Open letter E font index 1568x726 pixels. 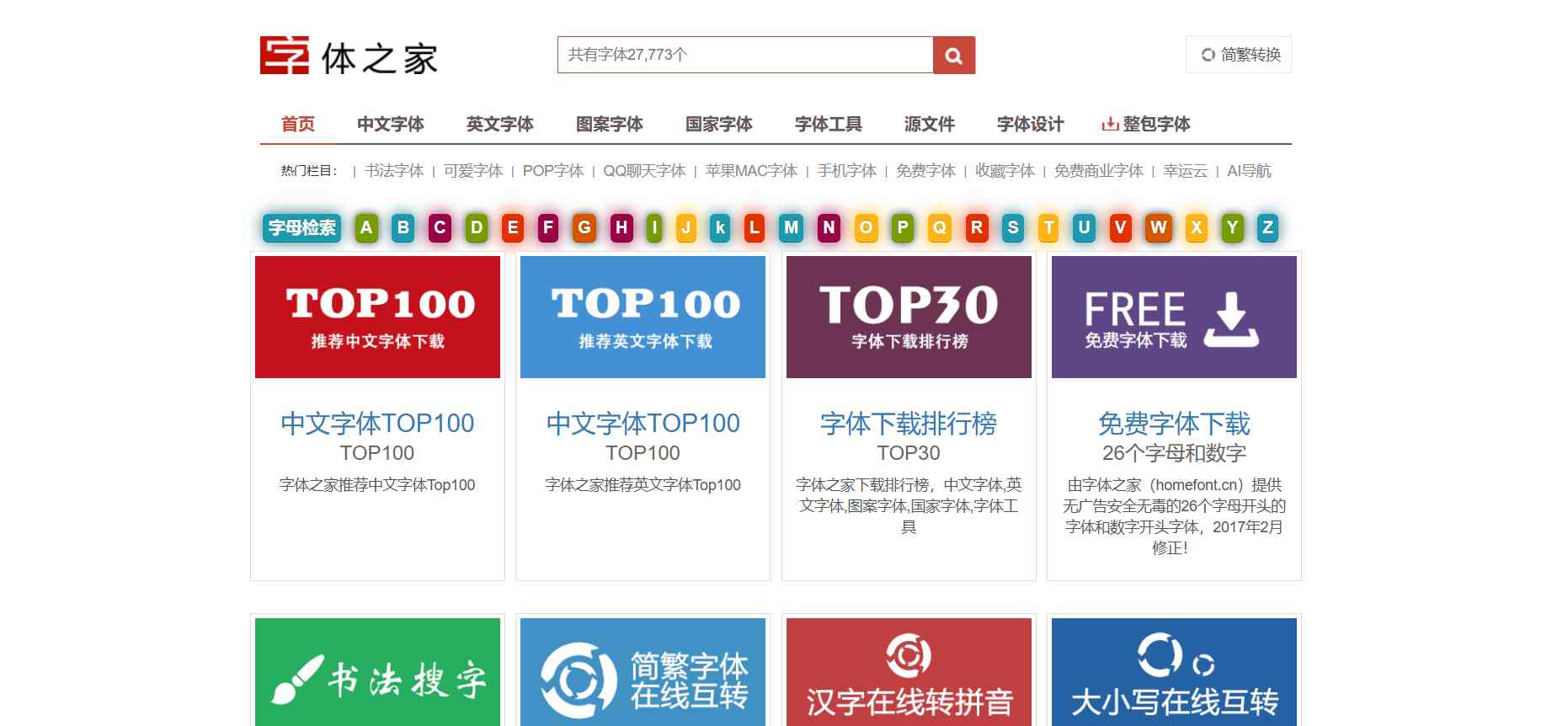click(512, 227)
